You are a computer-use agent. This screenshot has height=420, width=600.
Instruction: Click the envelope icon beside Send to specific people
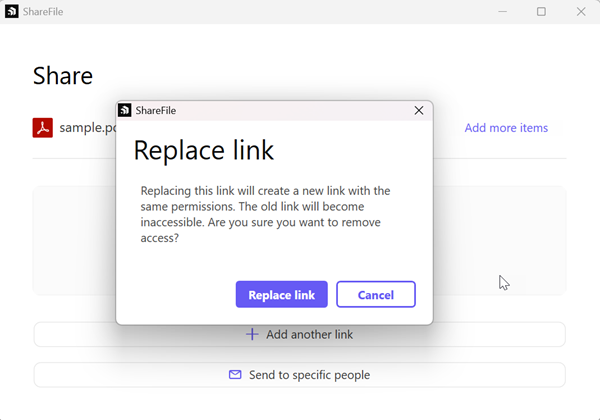tap(235, 375)
